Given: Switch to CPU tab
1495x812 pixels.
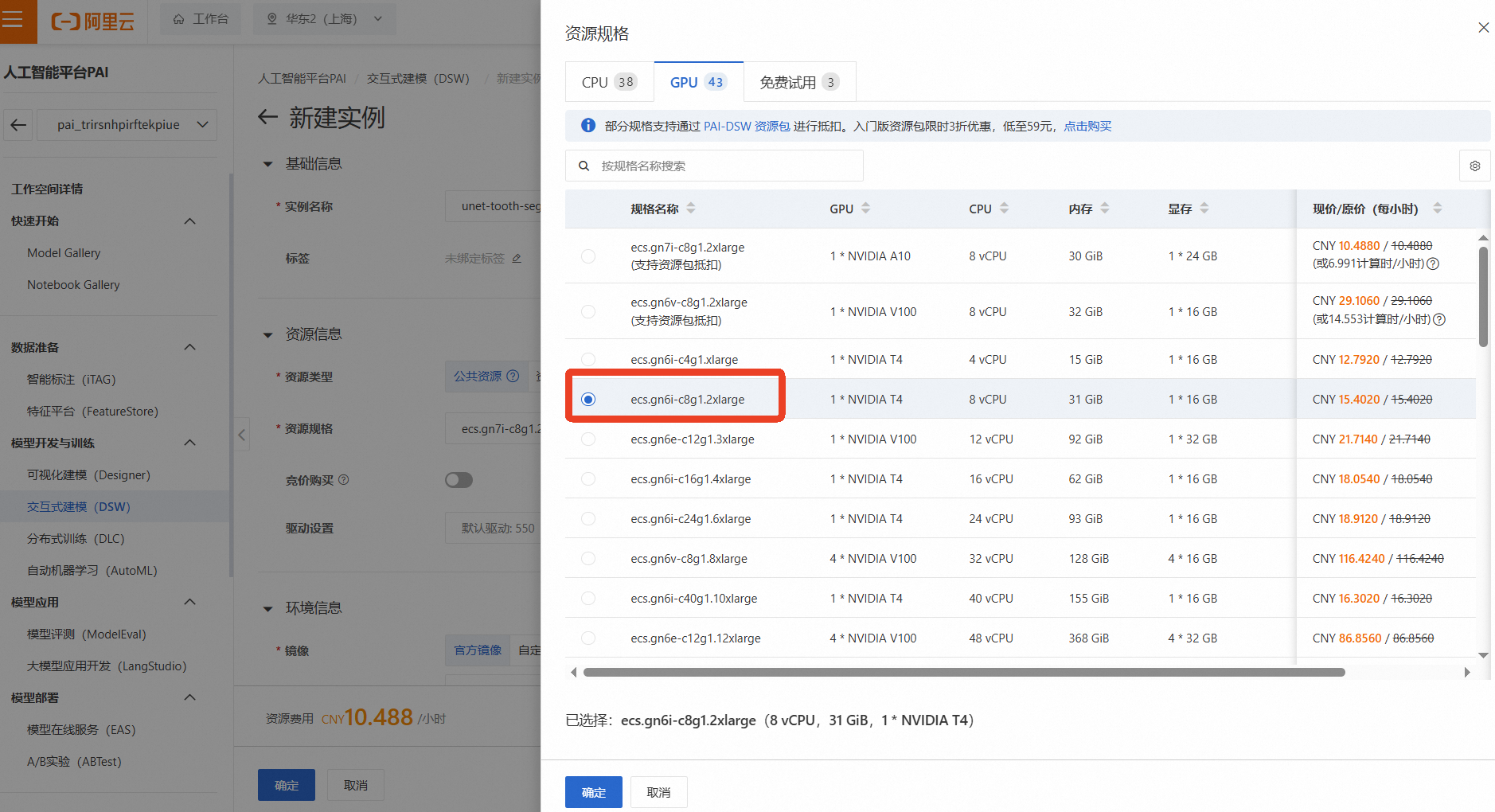Looking at the screenshot, I should tap(610, 82).
